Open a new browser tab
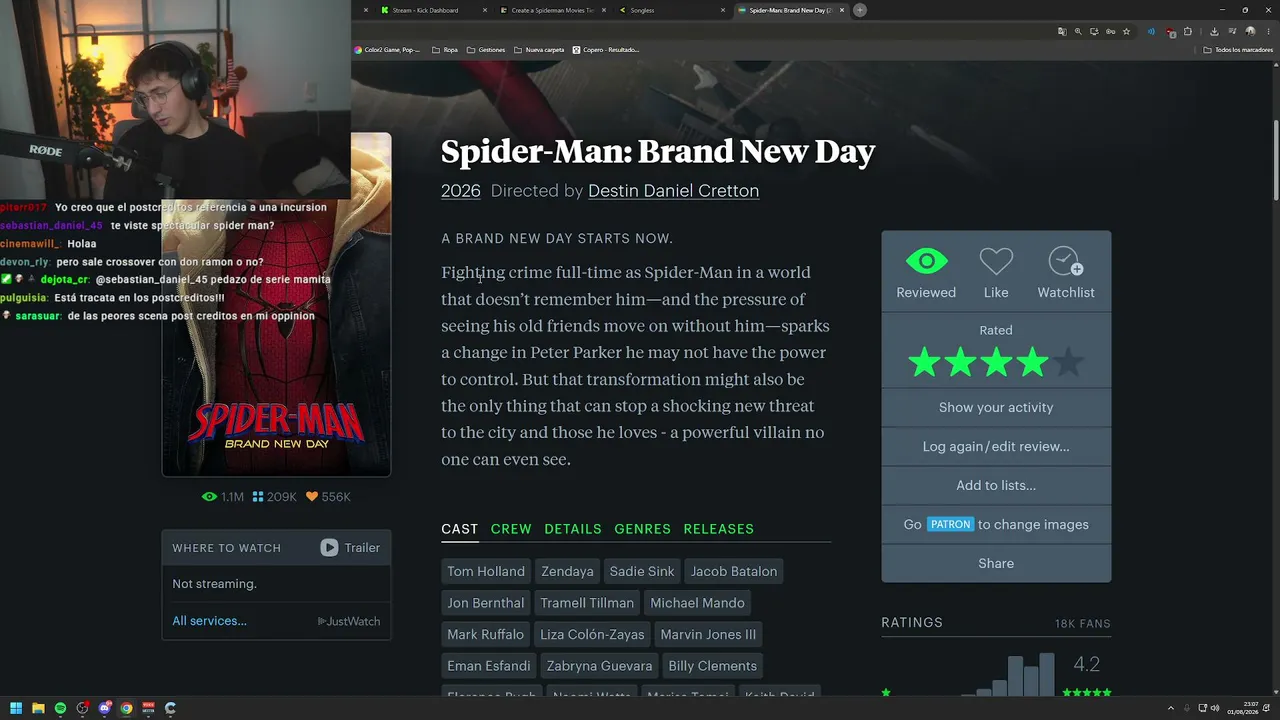The height and width of the screenshot is (720, 1280). (x=859, y=10)
